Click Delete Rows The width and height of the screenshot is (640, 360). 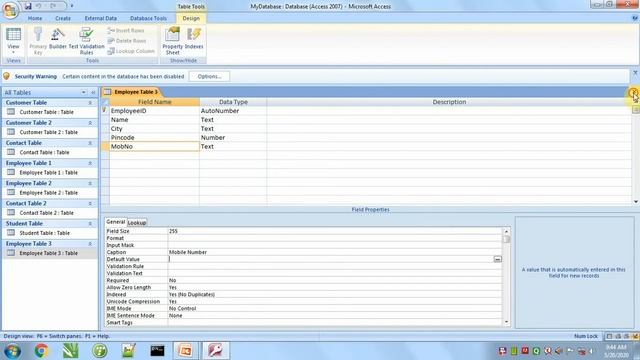coord(127,41)
